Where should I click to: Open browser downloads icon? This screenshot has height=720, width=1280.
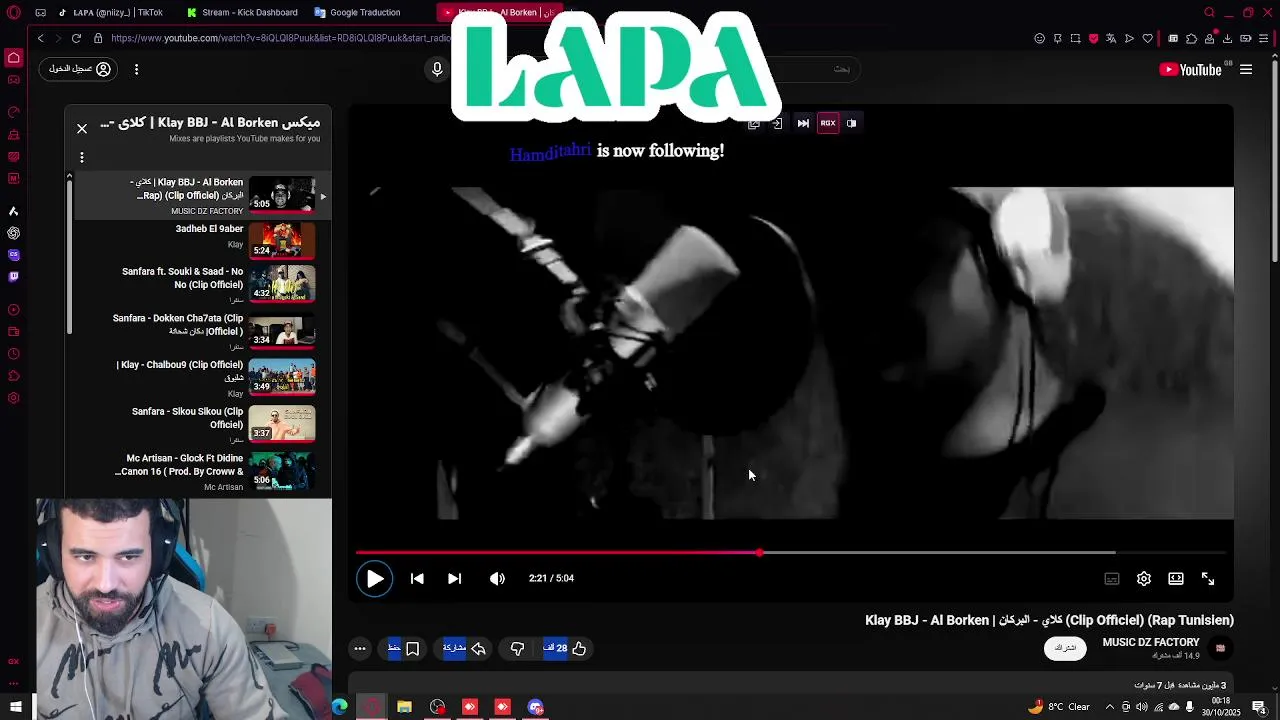pyautogui.click(x=1227, y=38)
